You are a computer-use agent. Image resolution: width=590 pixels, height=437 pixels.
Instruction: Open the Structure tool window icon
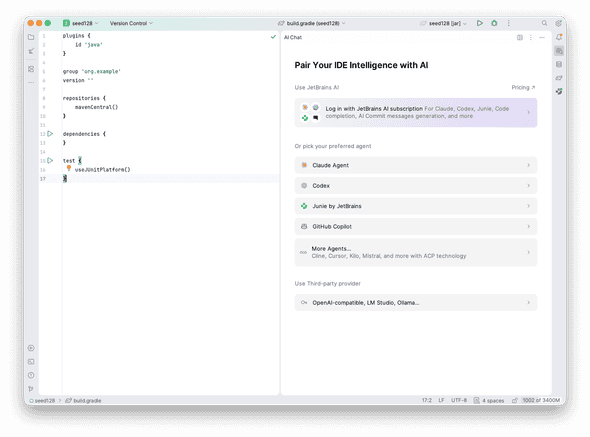(31, 69)
